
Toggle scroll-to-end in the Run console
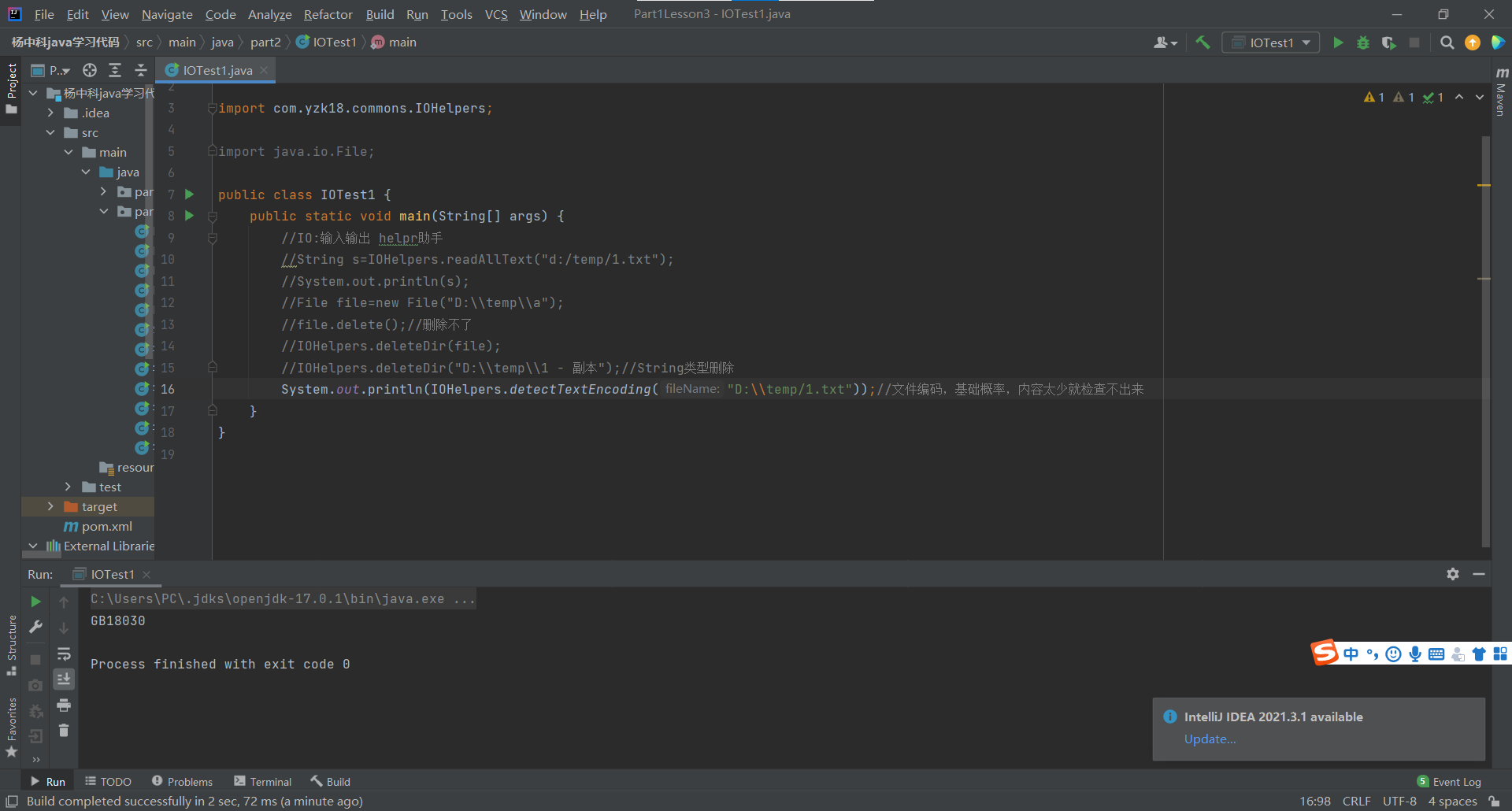[64, 679]
